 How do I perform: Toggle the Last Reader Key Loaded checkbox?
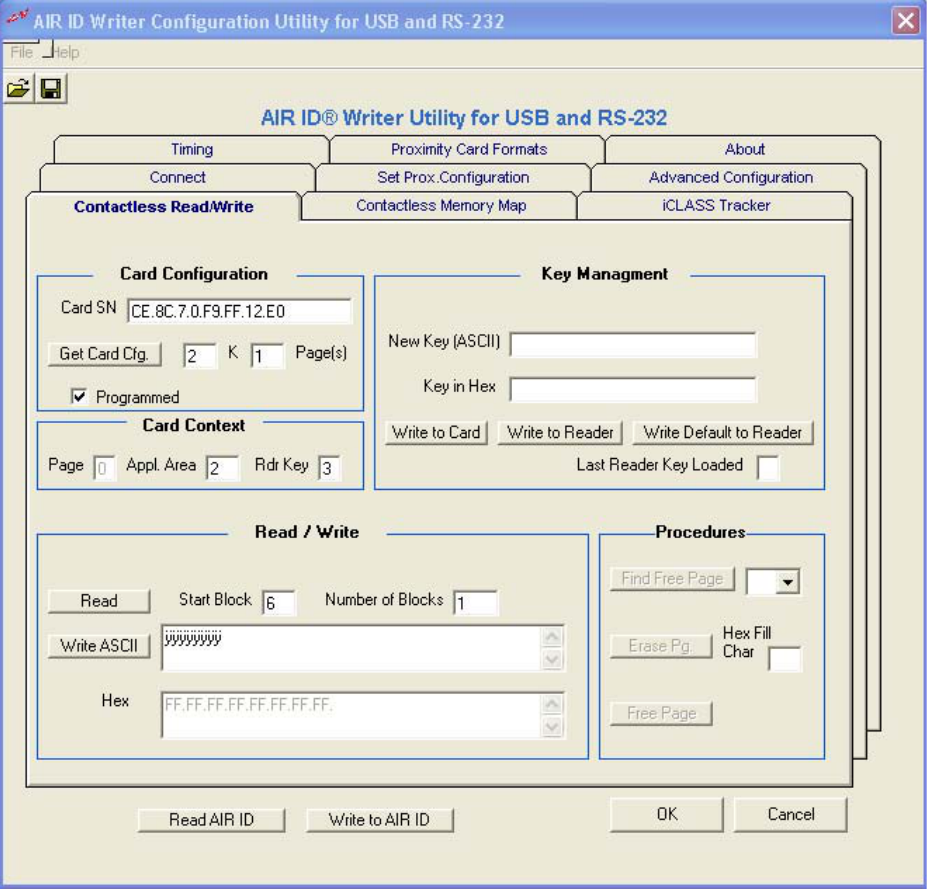[768, 468]
